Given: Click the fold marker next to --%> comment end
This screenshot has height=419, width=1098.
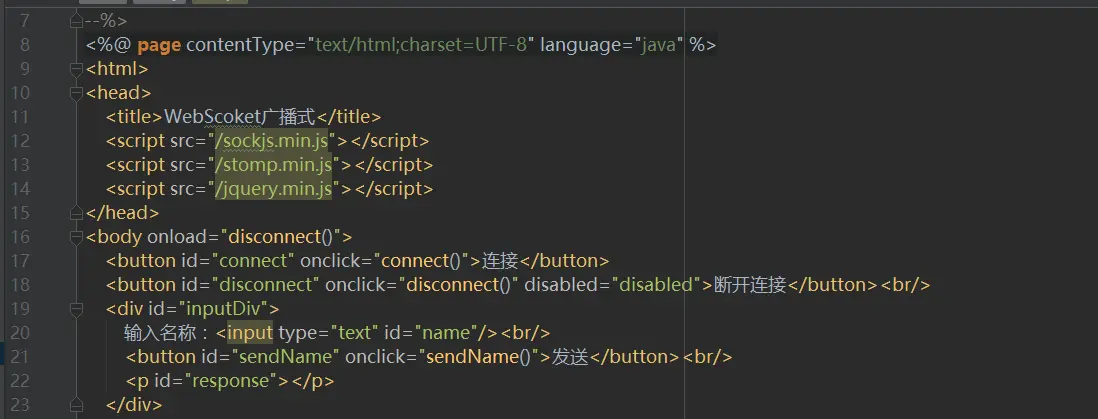Looking at the screenshot, I should [x=76, y=22].
